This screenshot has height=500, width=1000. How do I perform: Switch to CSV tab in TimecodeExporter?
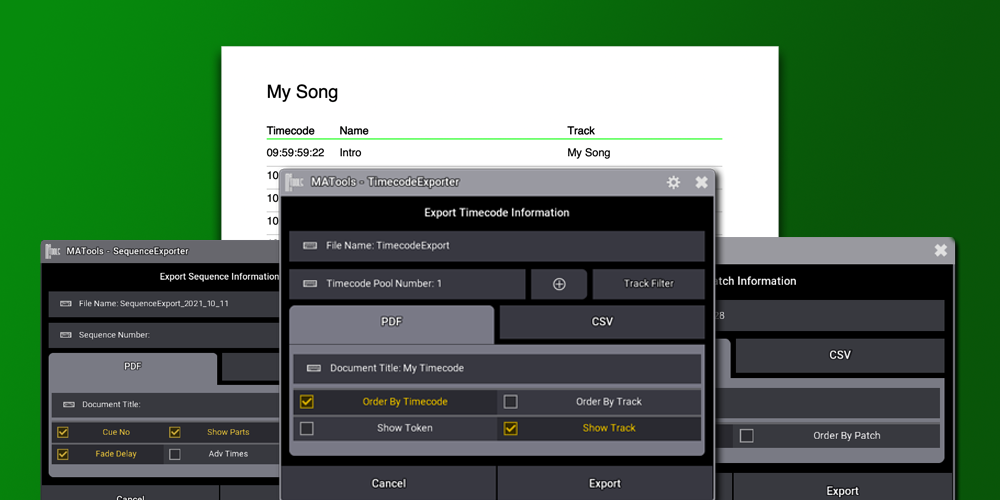pyautogui.click(x=602, y=322)
